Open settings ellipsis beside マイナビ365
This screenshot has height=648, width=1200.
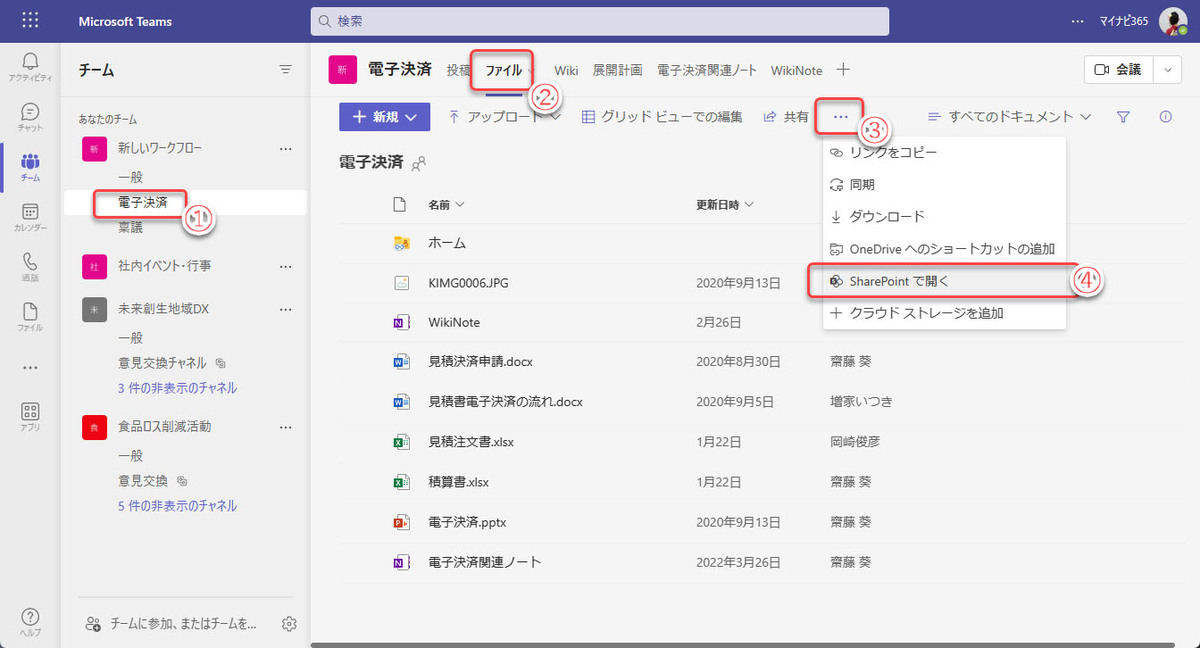tap(1077, 21)
